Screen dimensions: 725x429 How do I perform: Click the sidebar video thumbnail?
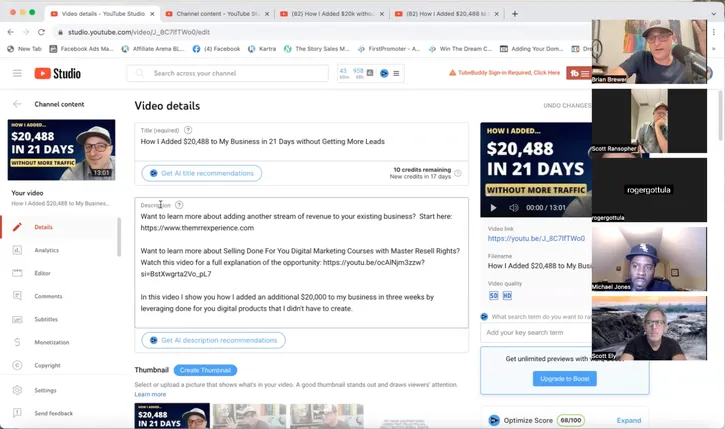point(61,150)
